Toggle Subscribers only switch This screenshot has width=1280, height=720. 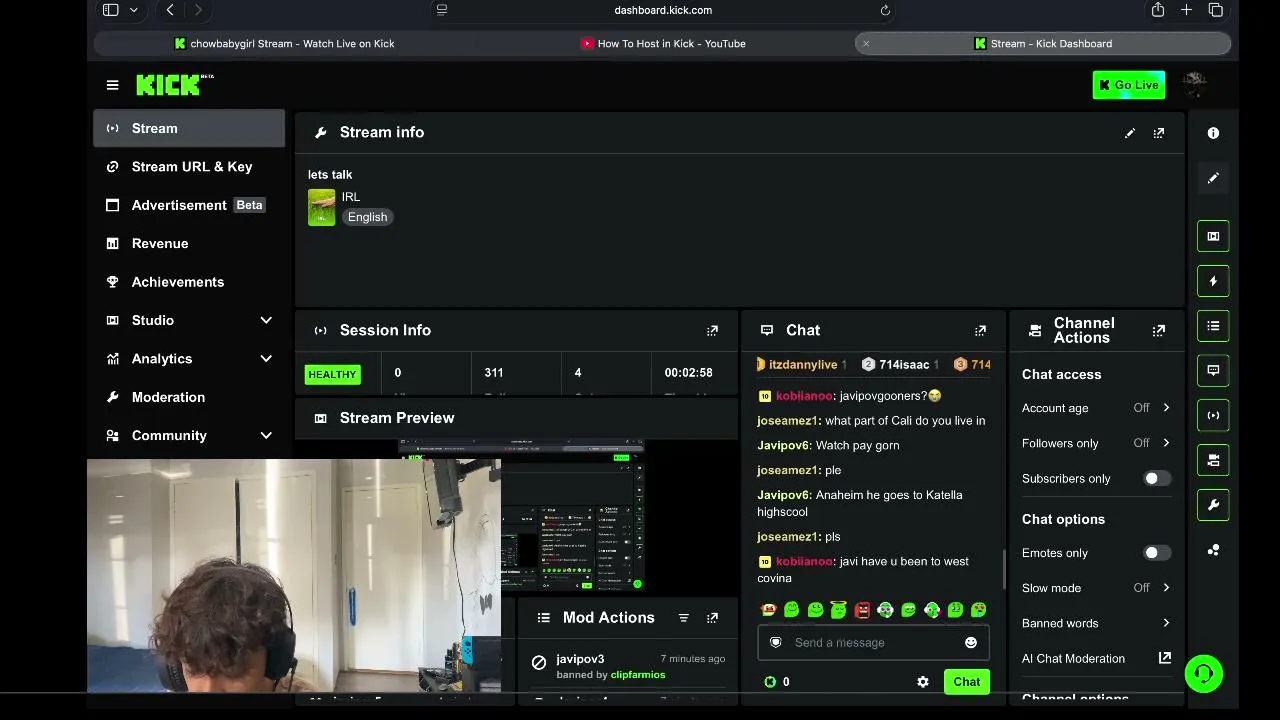(x=1157, y=479)
